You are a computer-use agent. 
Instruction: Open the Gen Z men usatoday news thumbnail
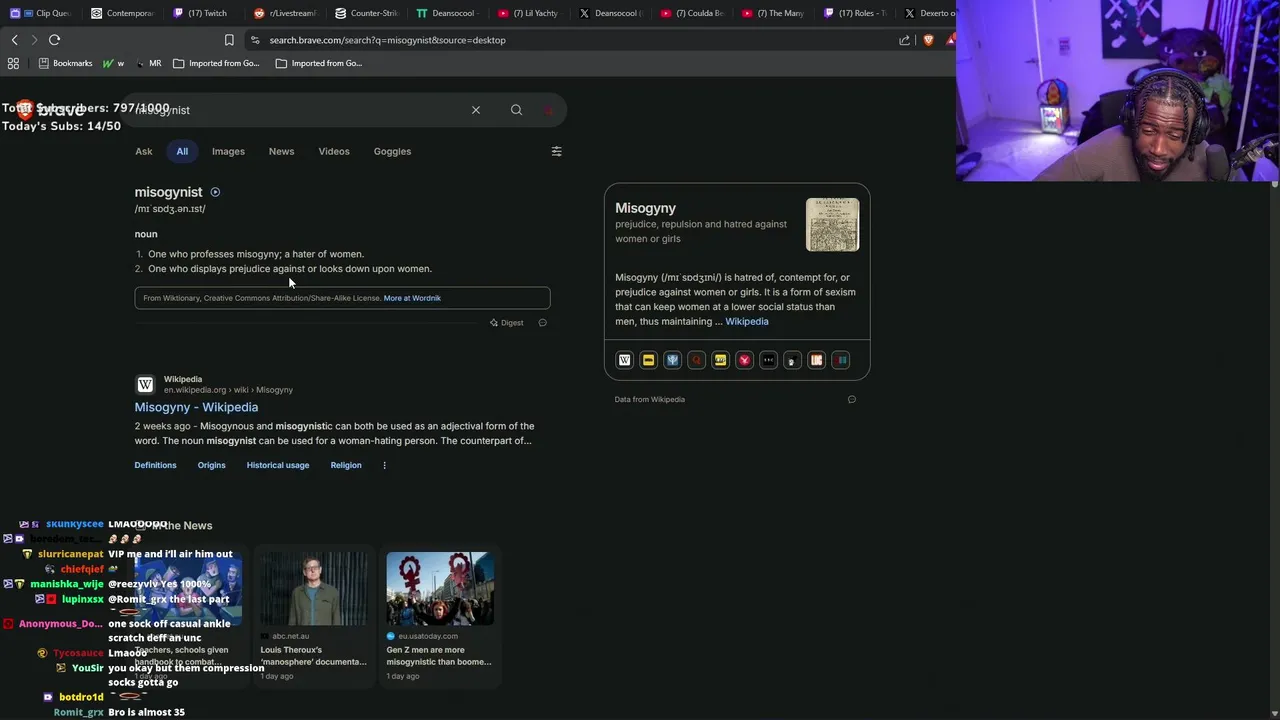click(440, 589)
